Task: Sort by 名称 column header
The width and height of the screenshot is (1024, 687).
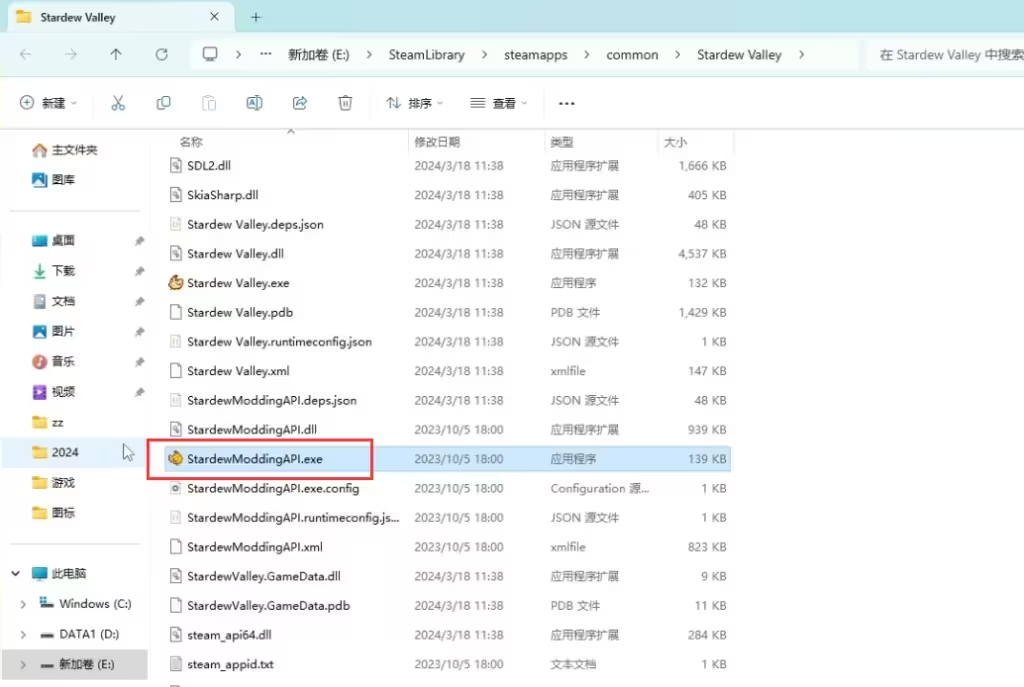Action: coord(191,142)
